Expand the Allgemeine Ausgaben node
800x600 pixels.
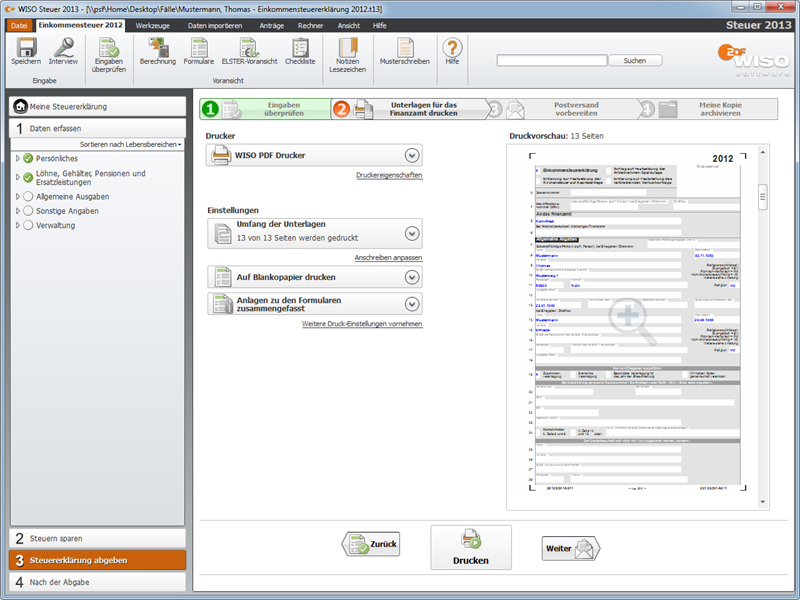(18, 196)
